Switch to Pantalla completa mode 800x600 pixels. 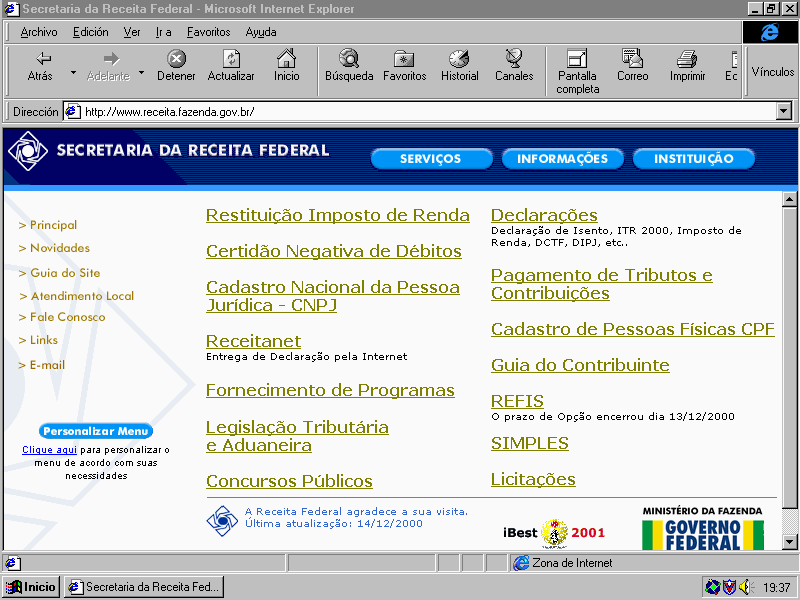click(x=578, y=72)
